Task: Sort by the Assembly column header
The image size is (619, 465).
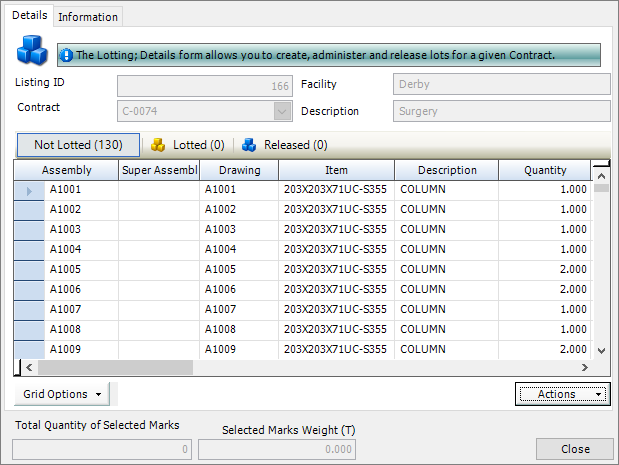Action: [x=67, y=170]
